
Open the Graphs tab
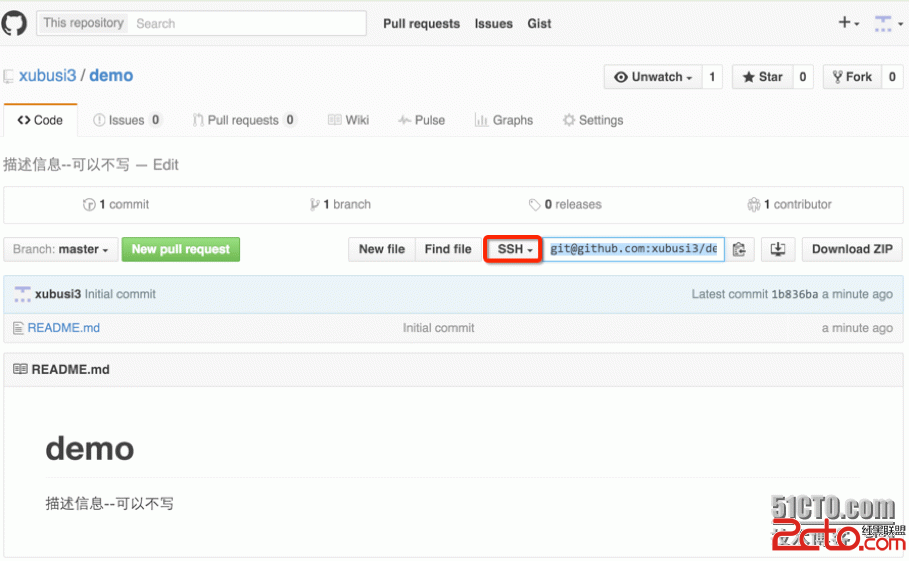pyautogui.click(x=504, y=121)
